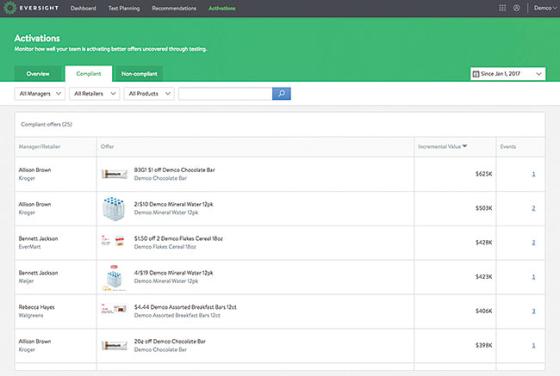Switch to the Overview tab

[38, 74]
